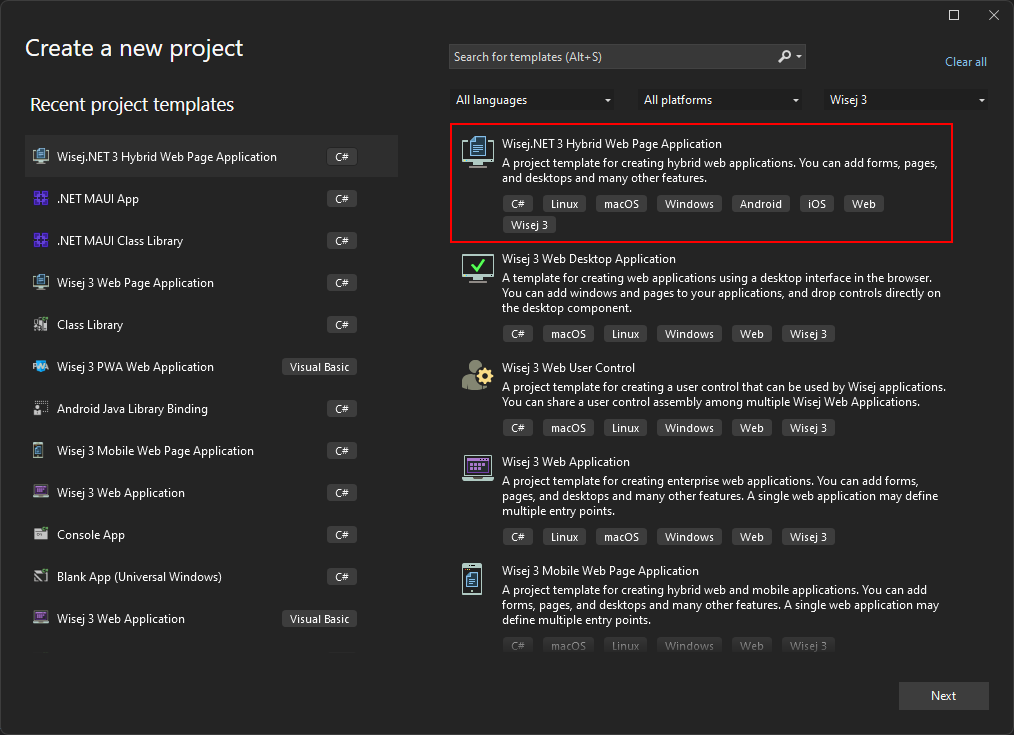Image resolution: width=1014 pixels, height=735 pixels.
Task: Open the All platforms dropdown
Action: pyautogui.click(x=720, y=100)
